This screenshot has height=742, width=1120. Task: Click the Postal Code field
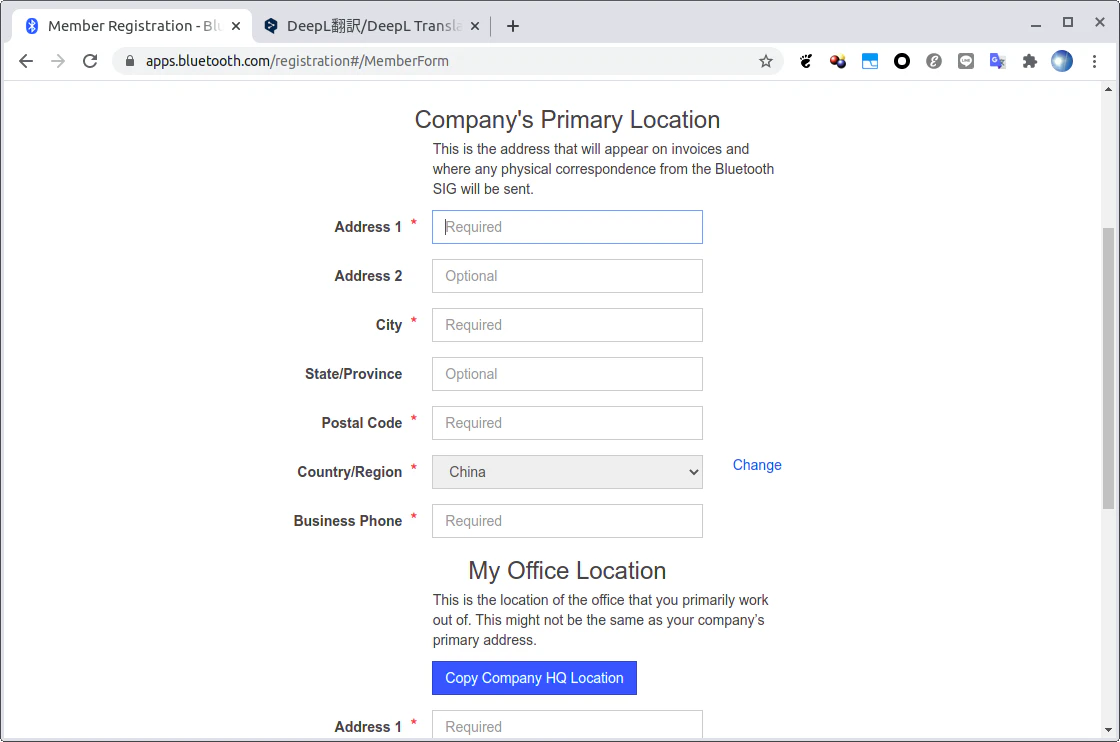coord(567,423)
